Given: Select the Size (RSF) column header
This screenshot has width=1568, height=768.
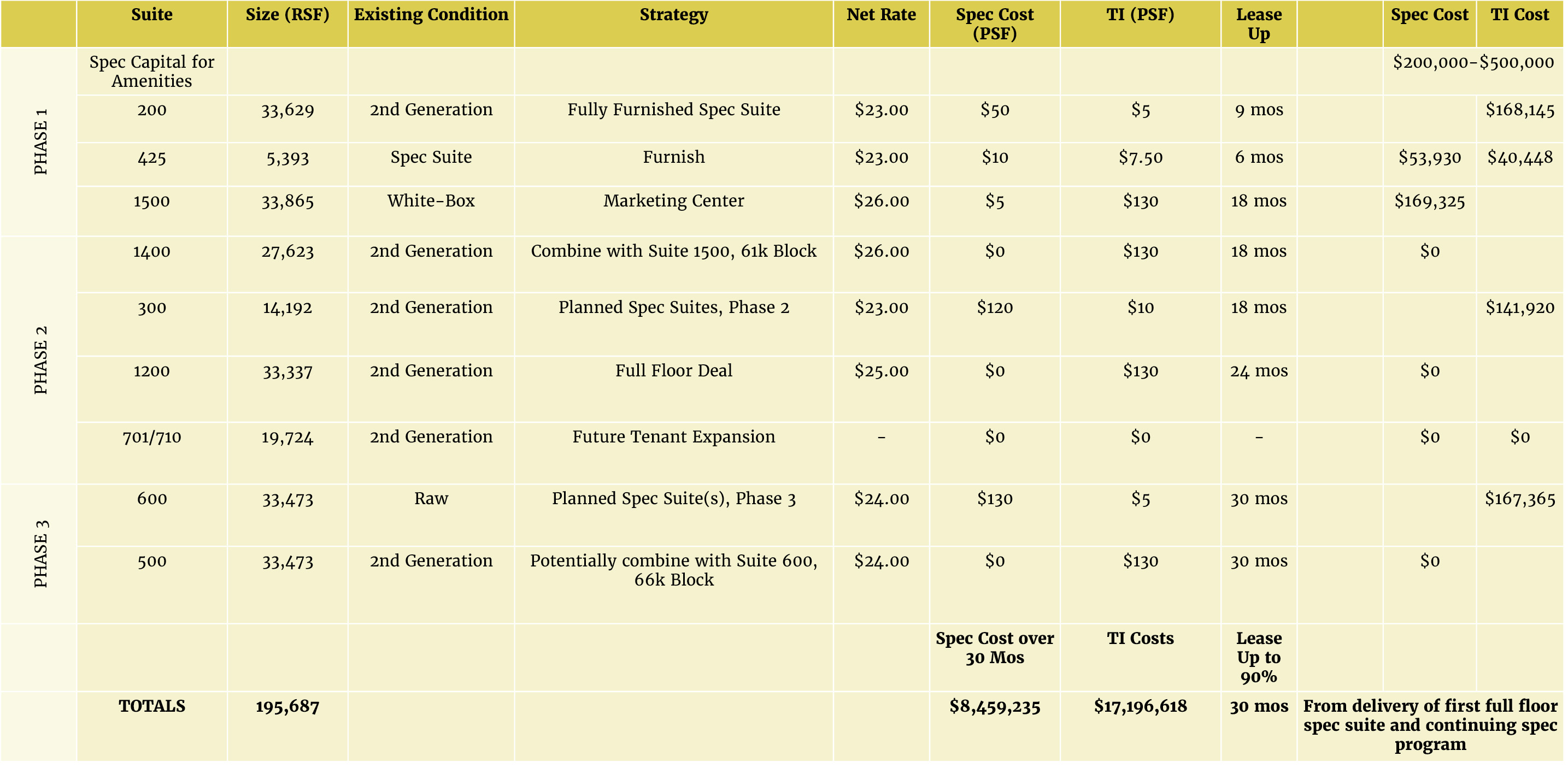Looking at the screenshot, I should (287, 15).
